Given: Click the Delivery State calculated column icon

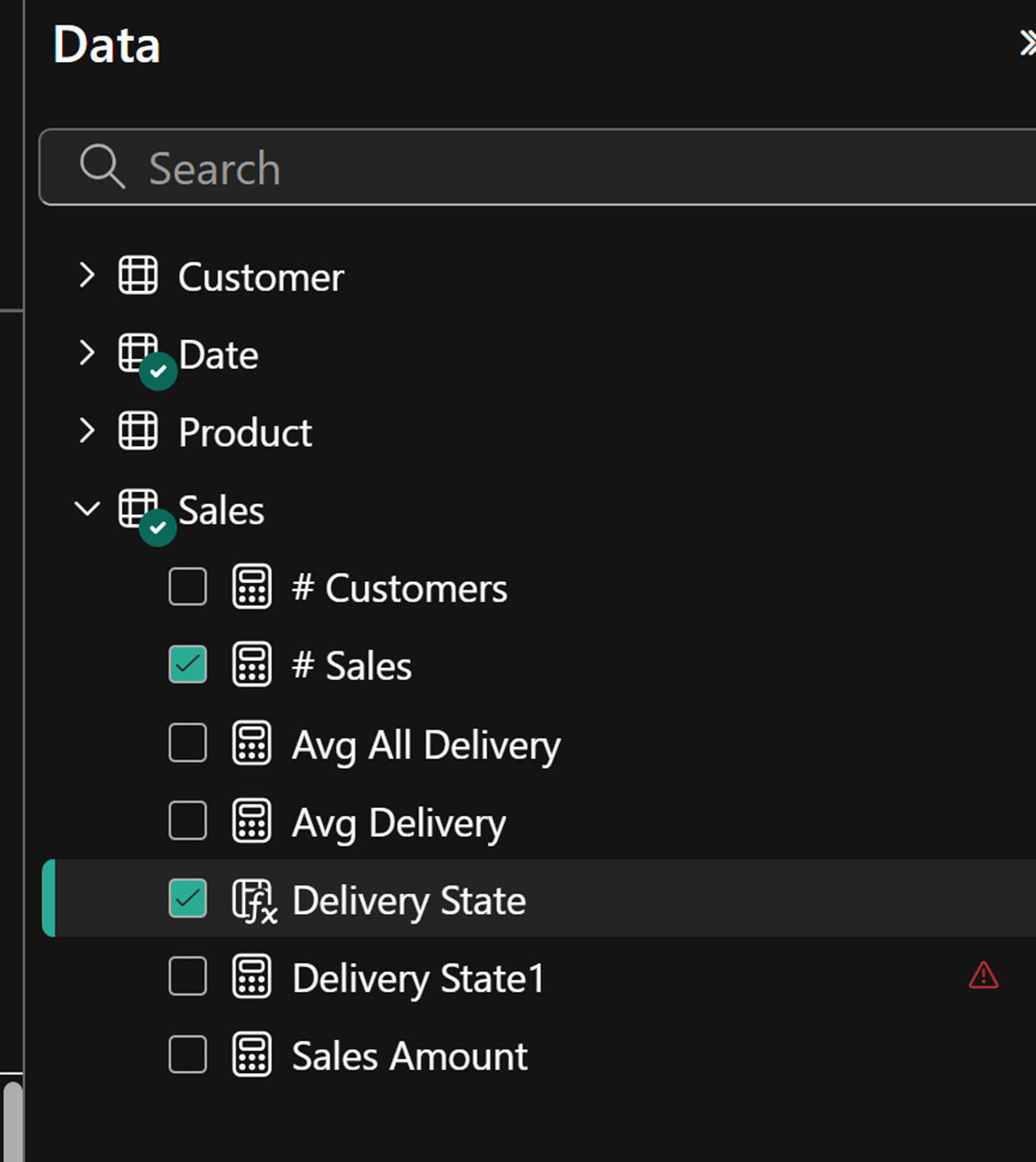Looking at the screenshot, I should coord(254,901).
